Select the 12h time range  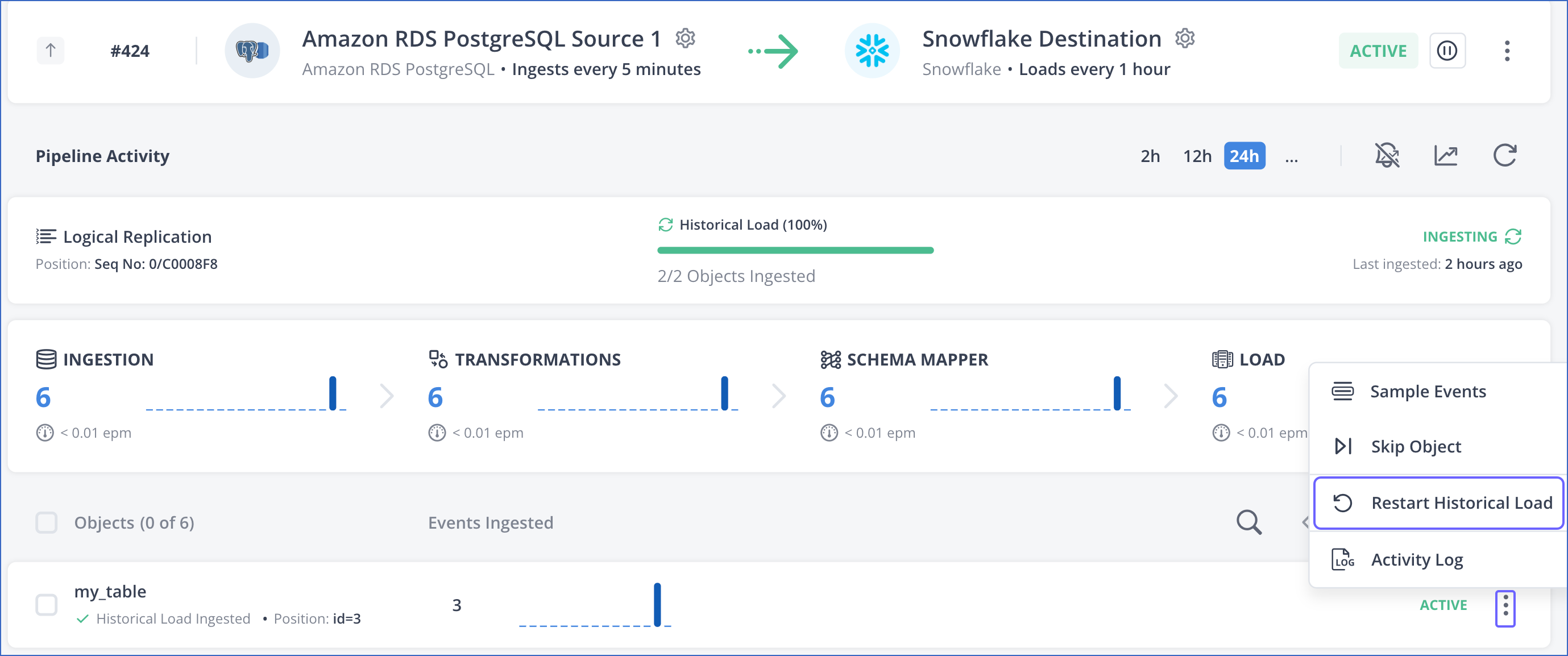pos(1197,156)
